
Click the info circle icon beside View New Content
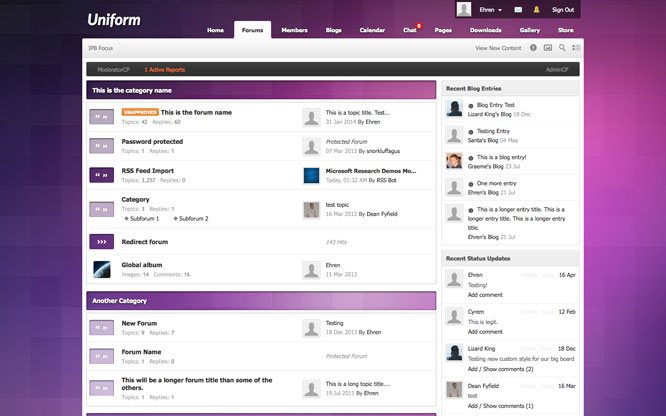tap(533, 47)
